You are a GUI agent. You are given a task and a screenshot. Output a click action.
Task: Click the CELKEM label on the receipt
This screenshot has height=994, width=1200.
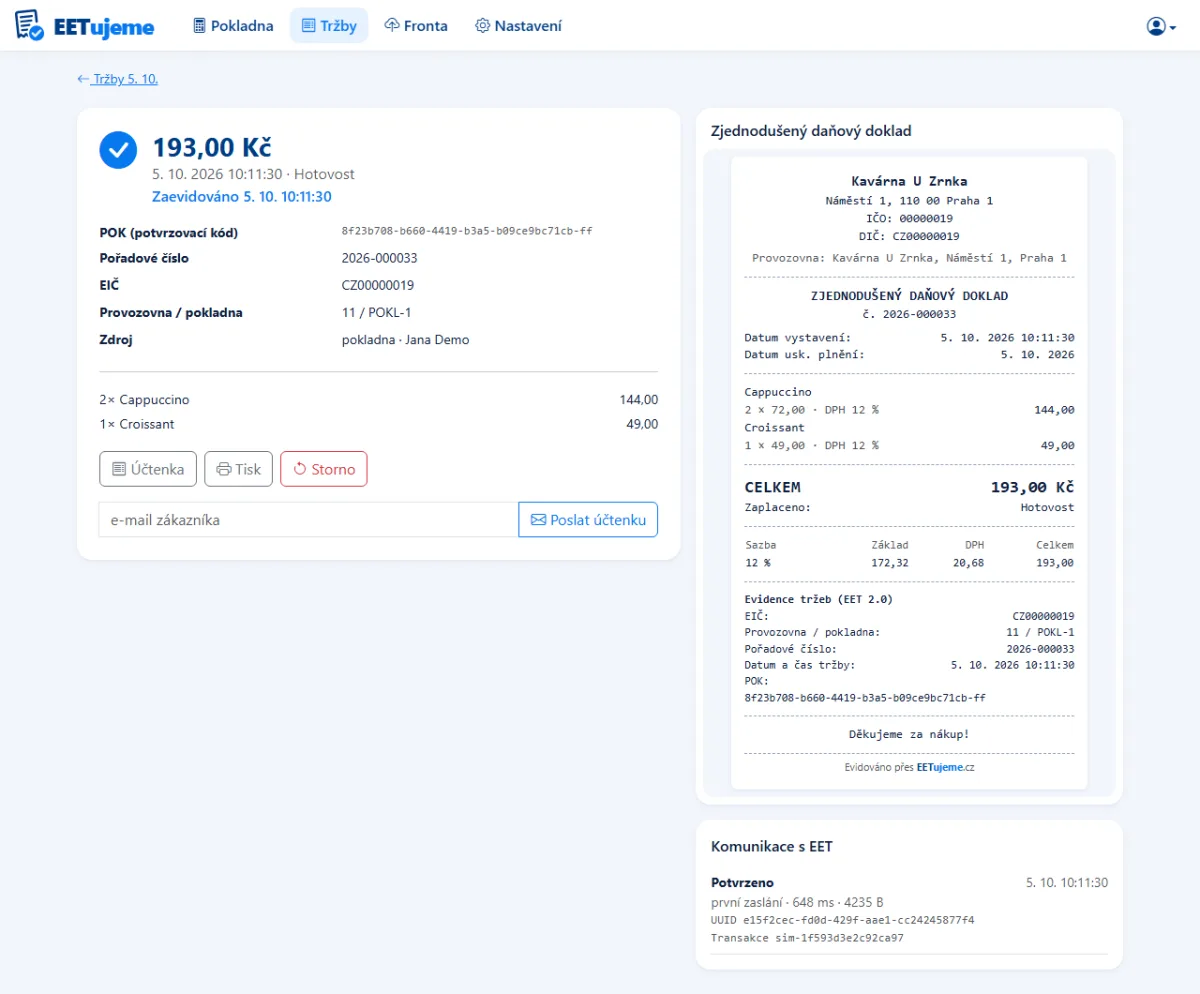pos(773,488)
